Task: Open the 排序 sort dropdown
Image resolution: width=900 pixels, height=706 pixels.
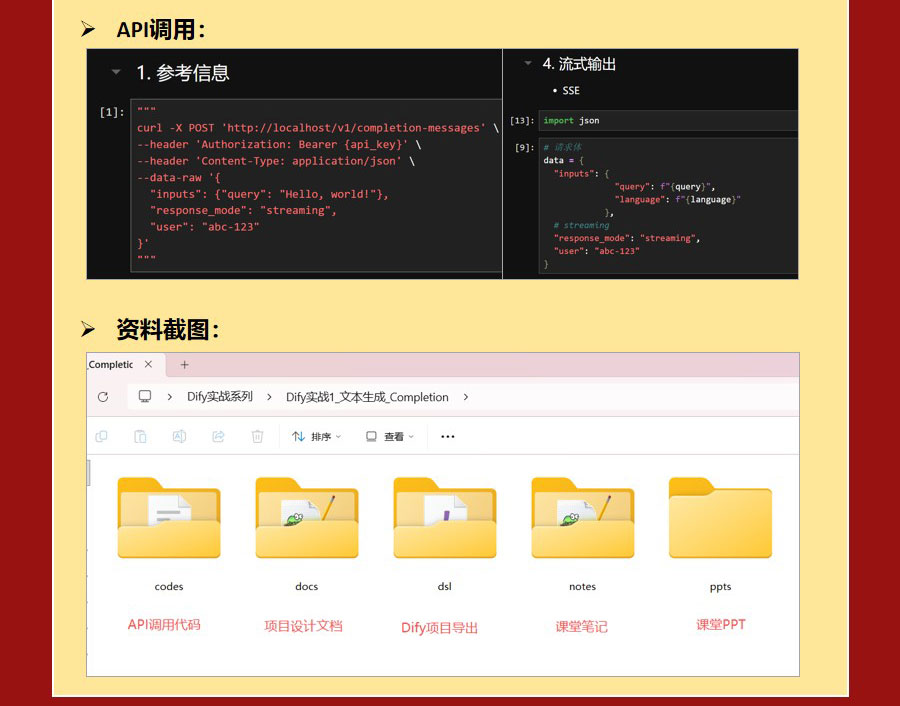Action: [316, 437]
